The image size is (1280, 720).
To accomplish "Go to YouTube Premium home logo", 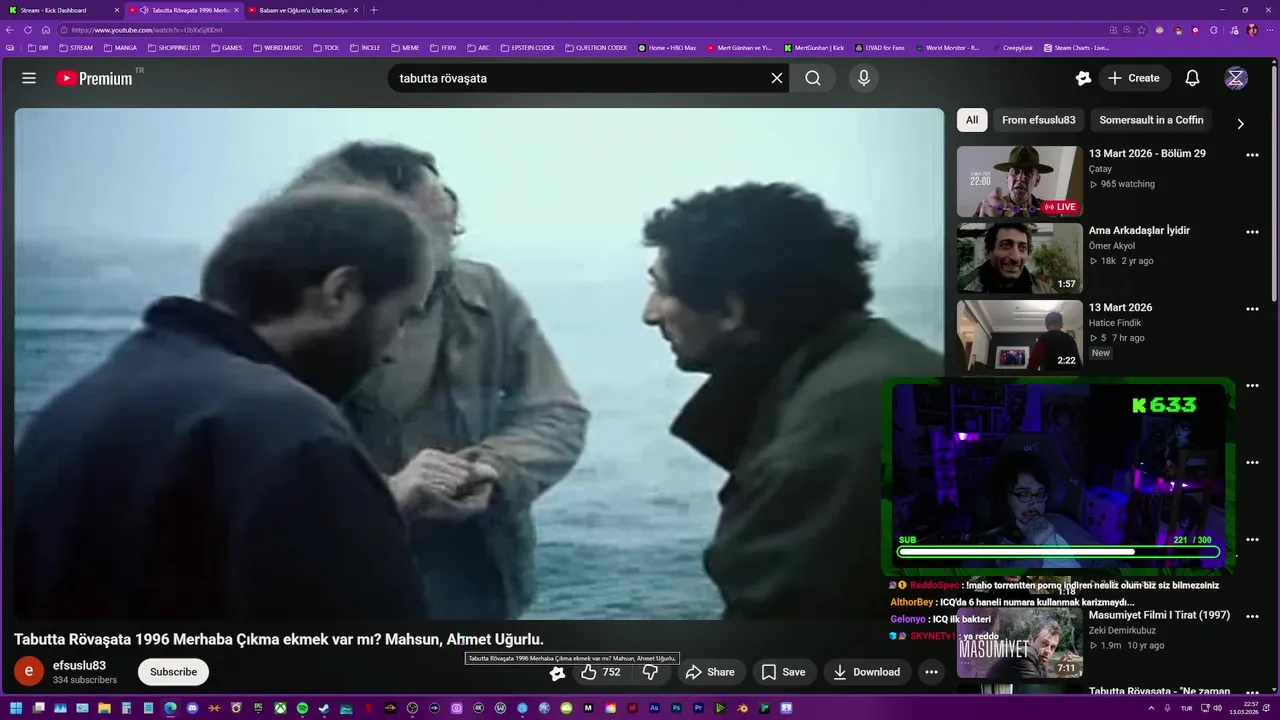I will pos(95,78).
